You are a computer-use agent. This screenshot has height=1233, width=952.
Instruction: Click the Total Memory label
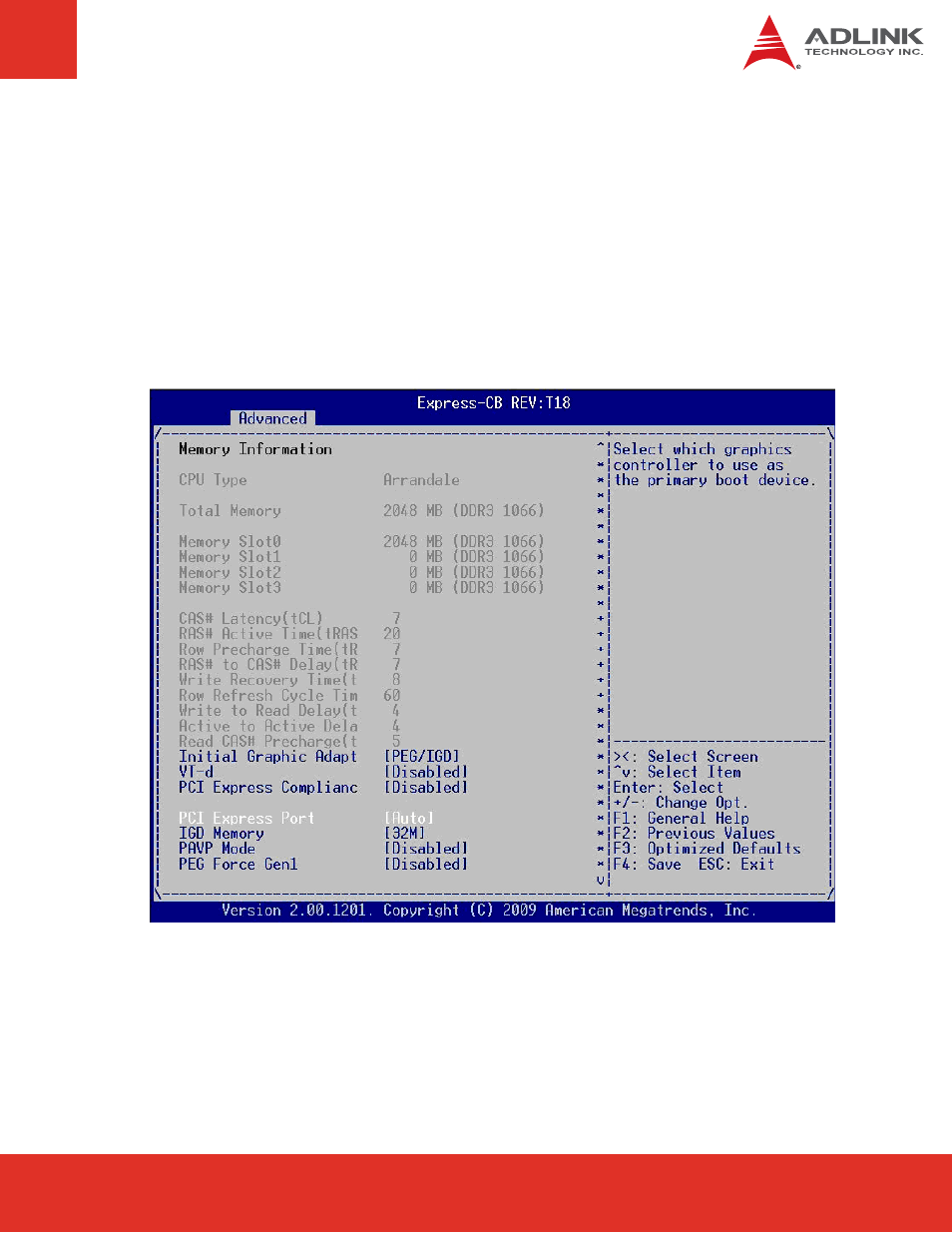[x=230, y=511]
